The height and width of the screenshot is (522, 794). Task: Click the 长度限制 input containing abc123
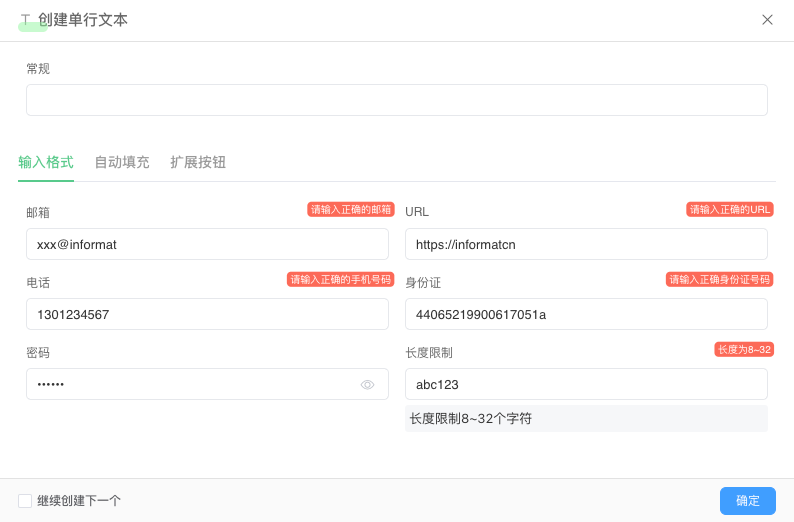pyautogui.click(x=586, y=384)
